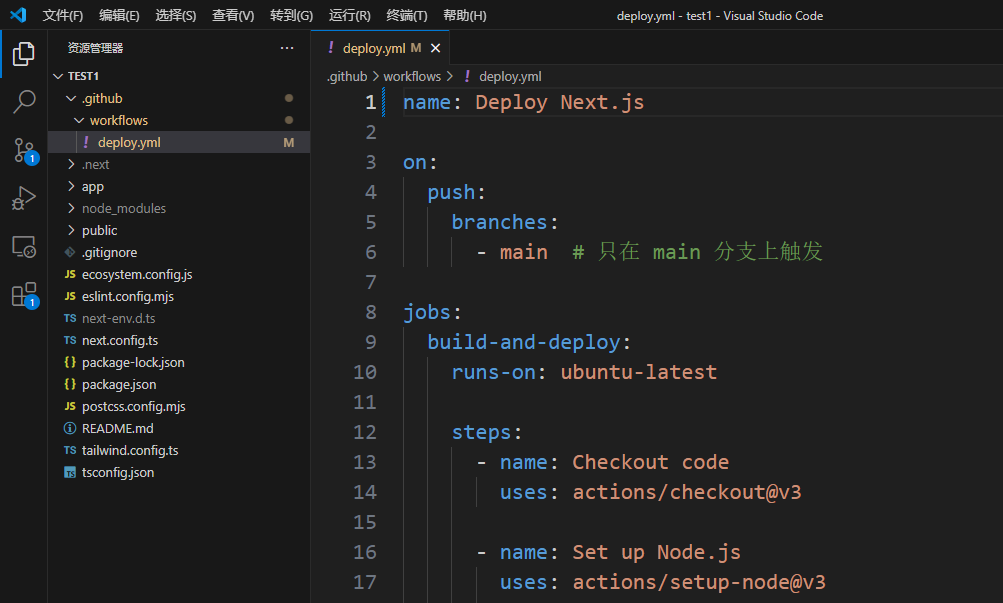The height and width of the screenshot is (603, 1003).
Task: Expand the app folder
Action: pos(71,186)
